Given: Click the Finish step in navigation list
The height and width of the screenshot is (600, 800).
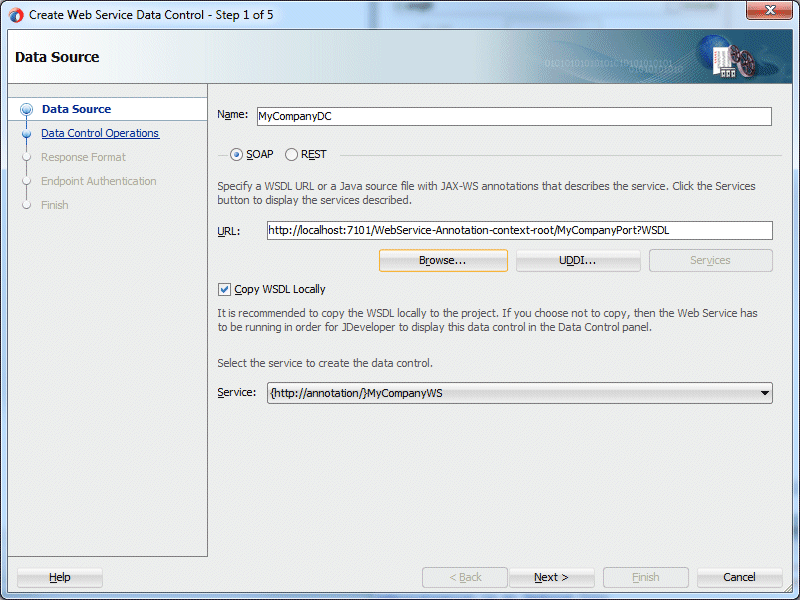Looking at the screenshot, I should (x=55, y=205).
